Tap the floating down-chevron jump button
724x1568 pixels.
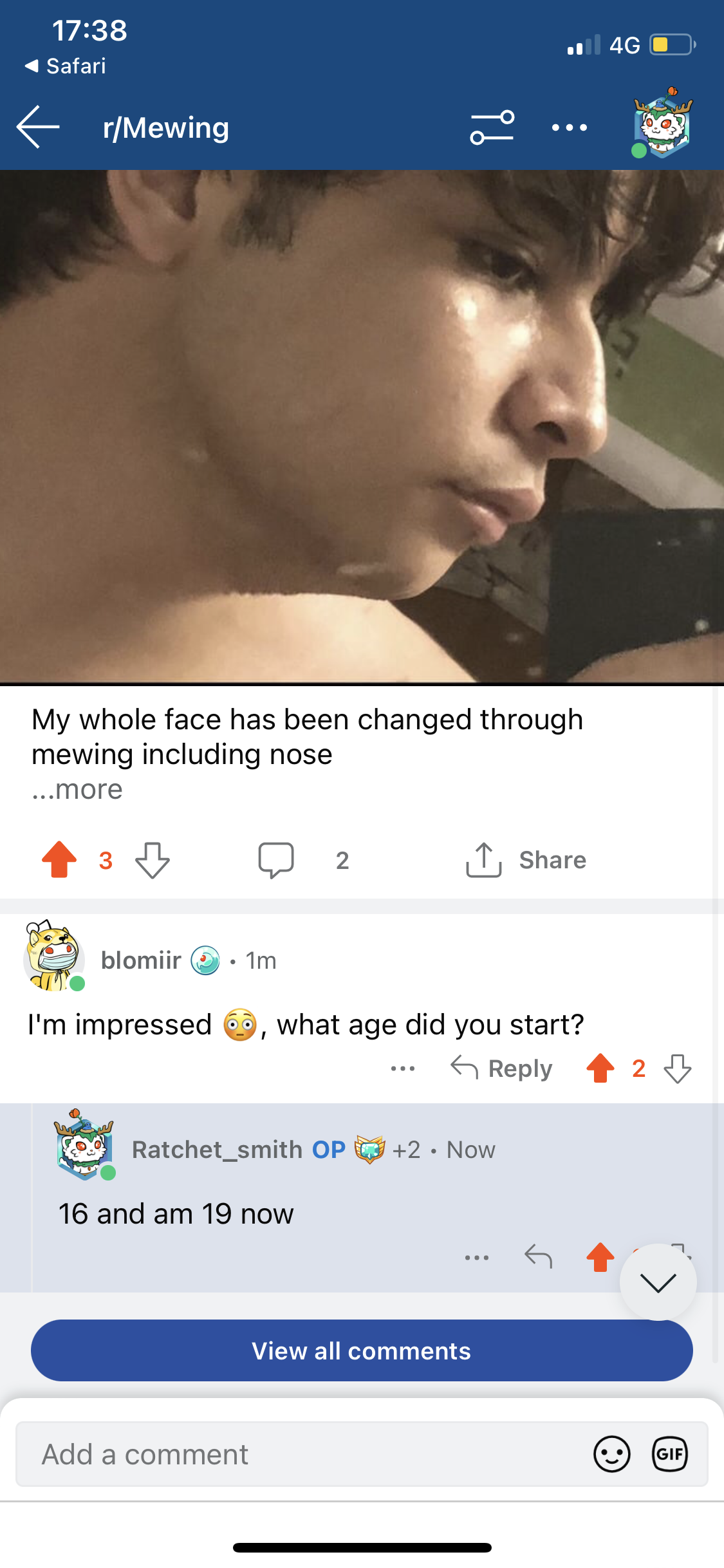click(x=658, y=1282)
